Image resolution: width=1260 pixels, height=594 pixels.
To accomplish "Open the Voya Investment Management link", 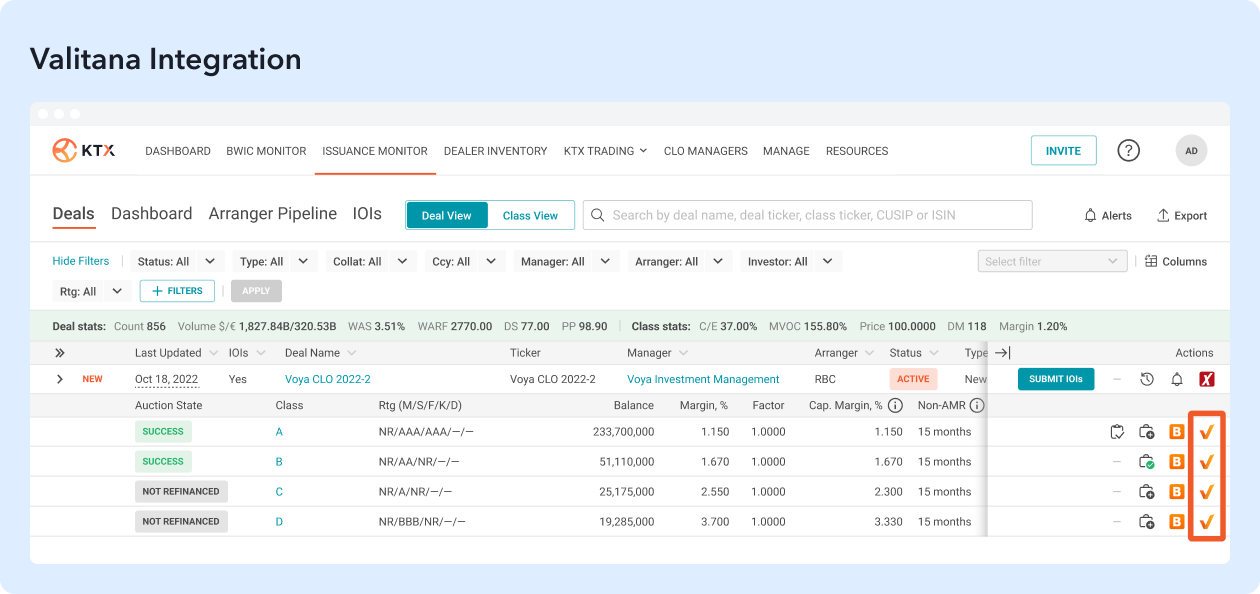I will [x=703, y=380].
